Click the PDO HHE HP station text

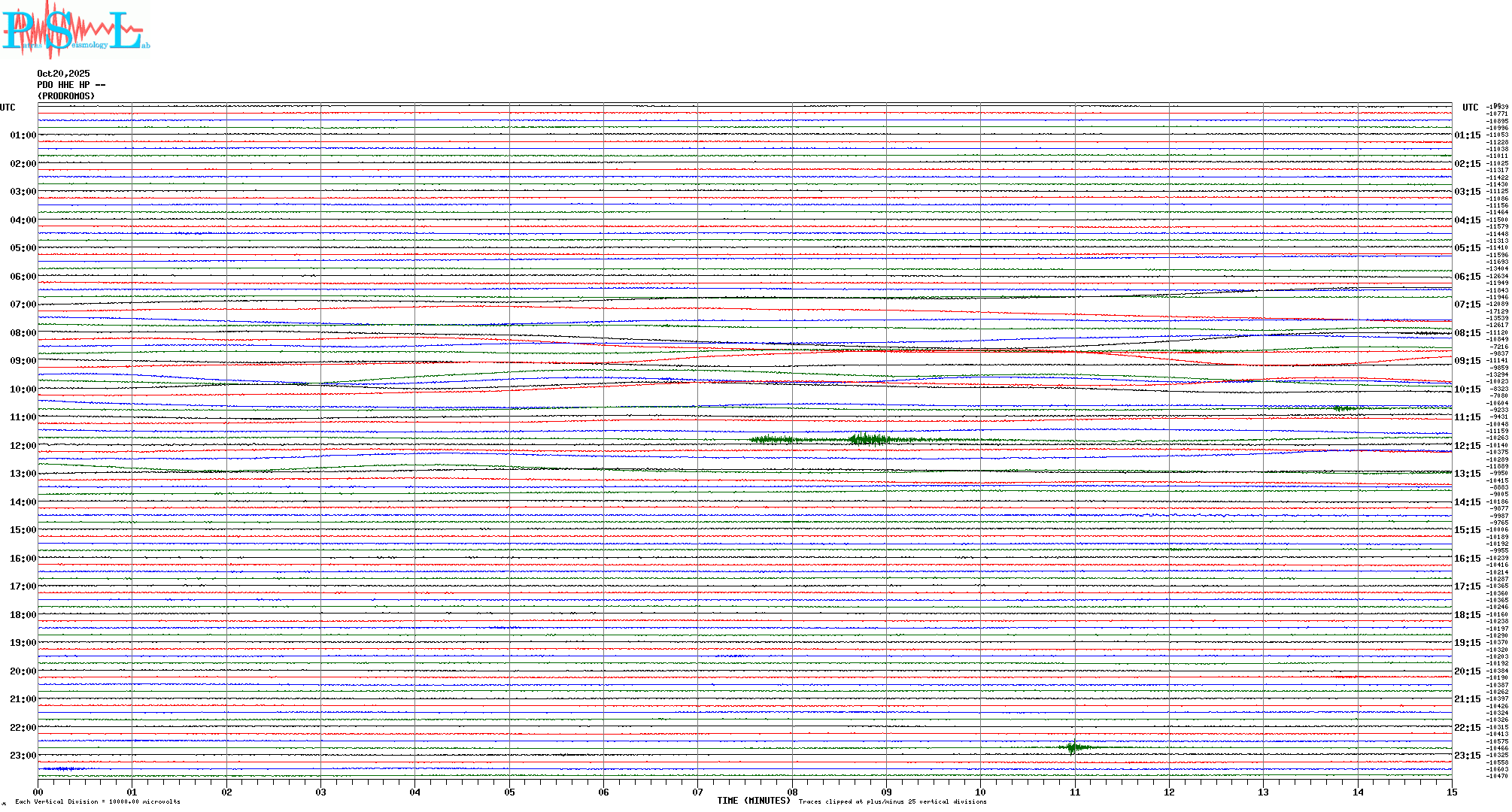pyautogui.click(x=71, y=85)
